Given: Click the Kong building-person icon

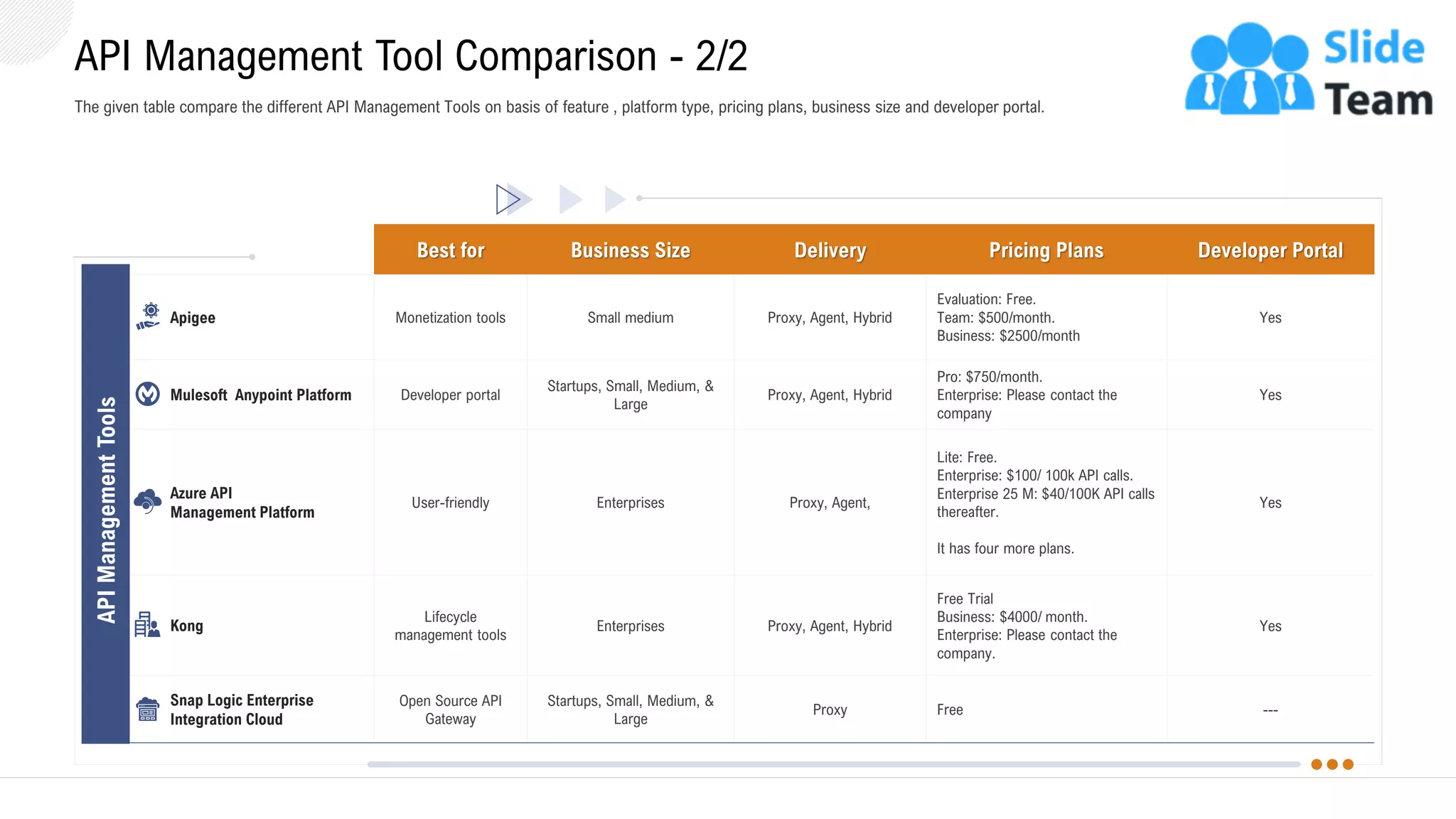Looking at the screenshot, I should click(148, 625).
